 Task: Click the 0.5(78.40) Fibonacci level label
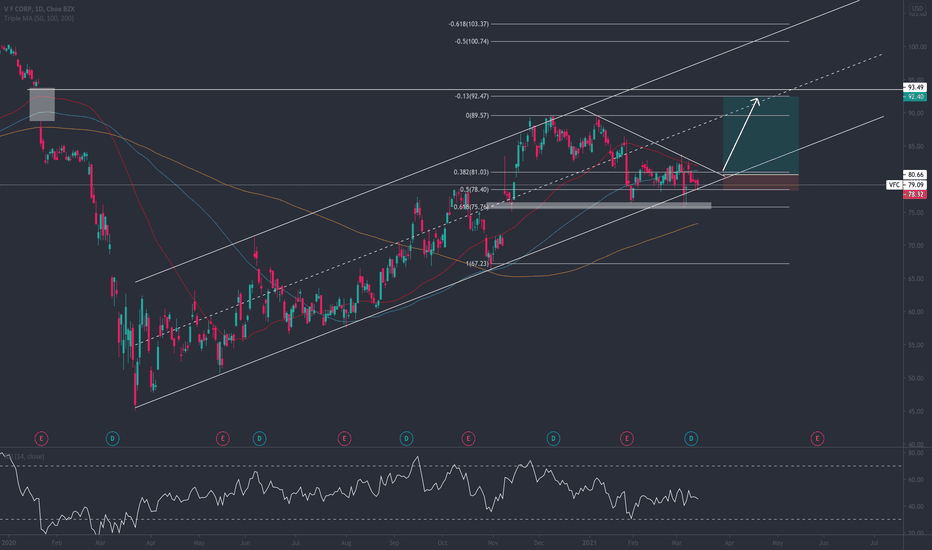coord(474,190)
